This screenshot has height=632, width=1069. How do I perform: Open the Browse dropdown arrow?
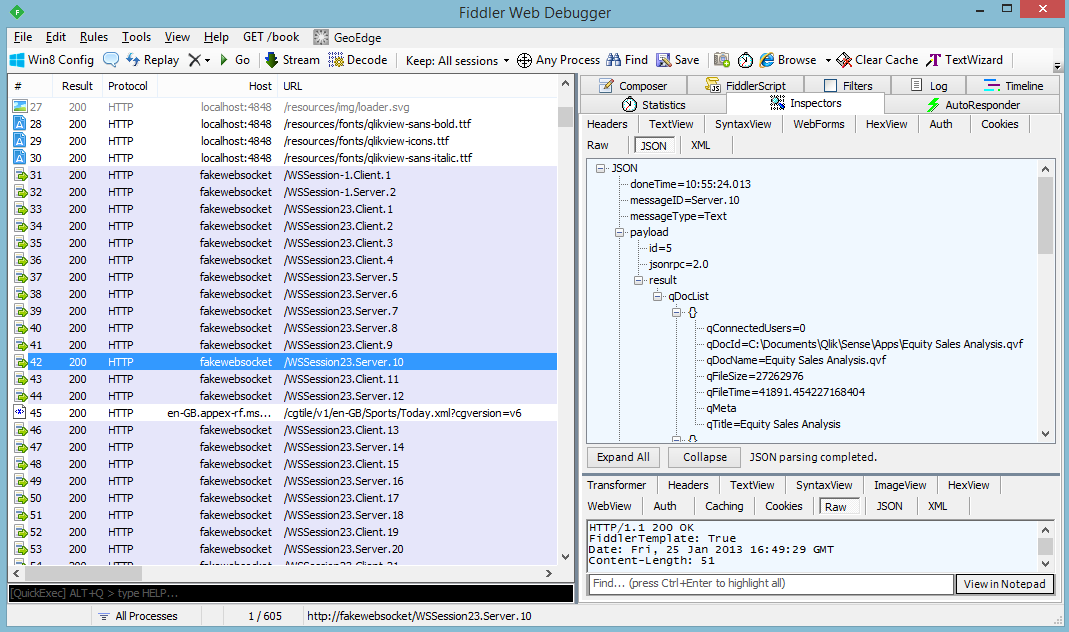[x=828, y=61]
